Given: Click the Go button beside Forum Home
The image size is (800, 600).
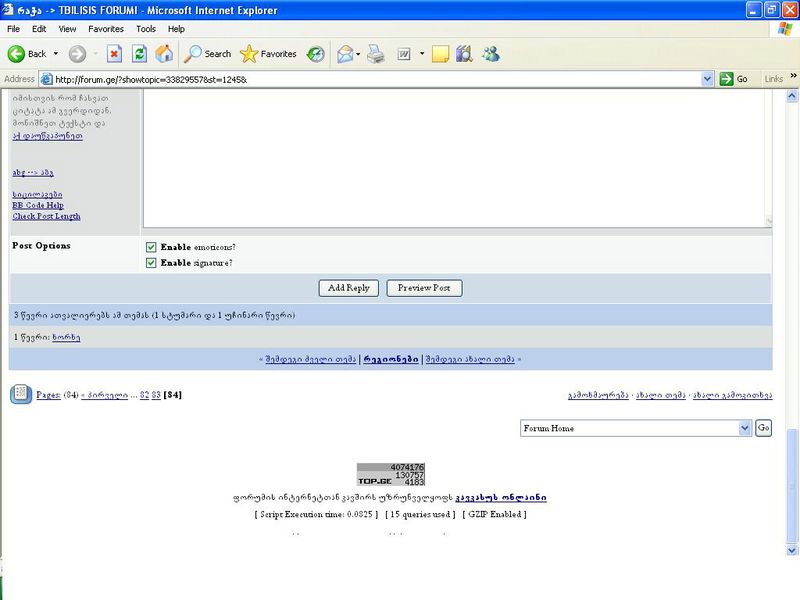Looking at the screenshot, I should click(763, 428).
